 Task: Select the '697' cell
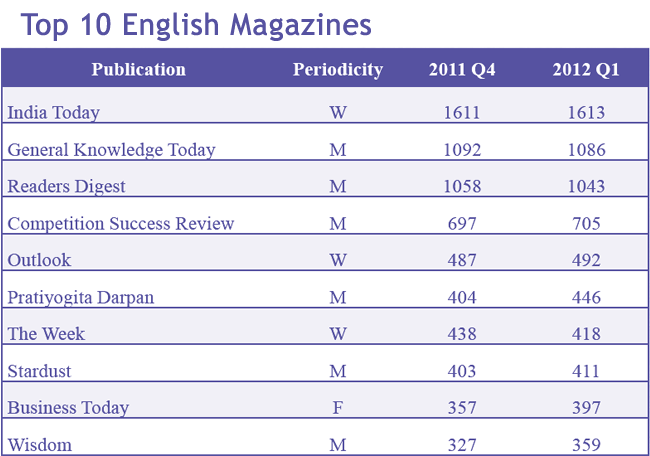pos(462,224)
